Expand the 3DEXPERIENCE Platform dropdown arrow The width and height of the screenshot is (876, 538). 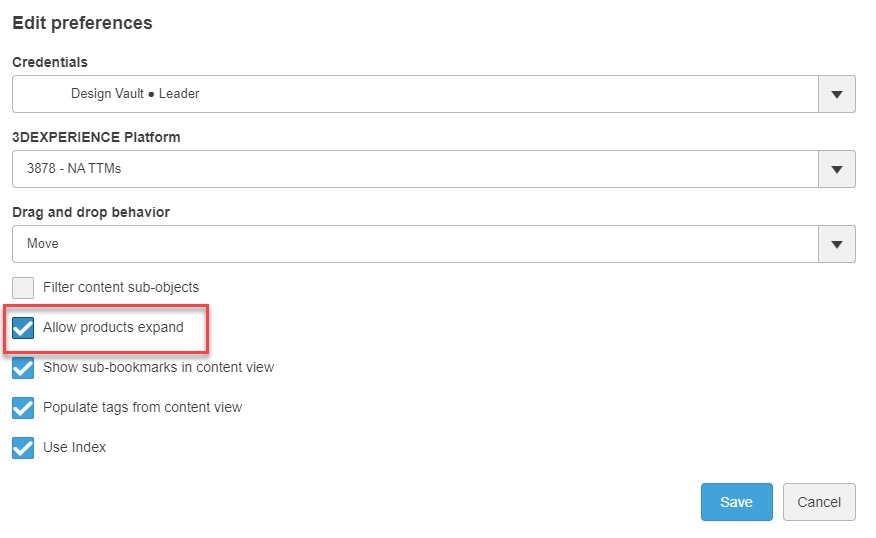click(837, 169)
